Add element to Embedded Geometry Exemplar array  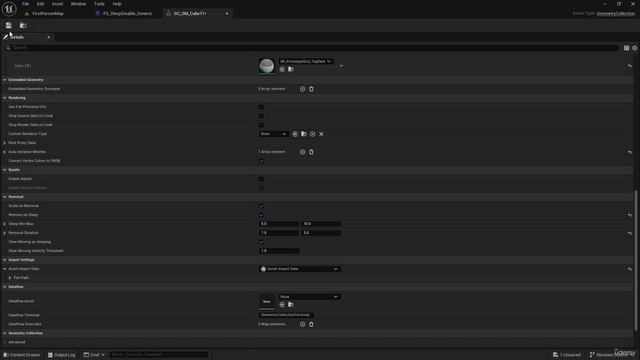(302, 89)
